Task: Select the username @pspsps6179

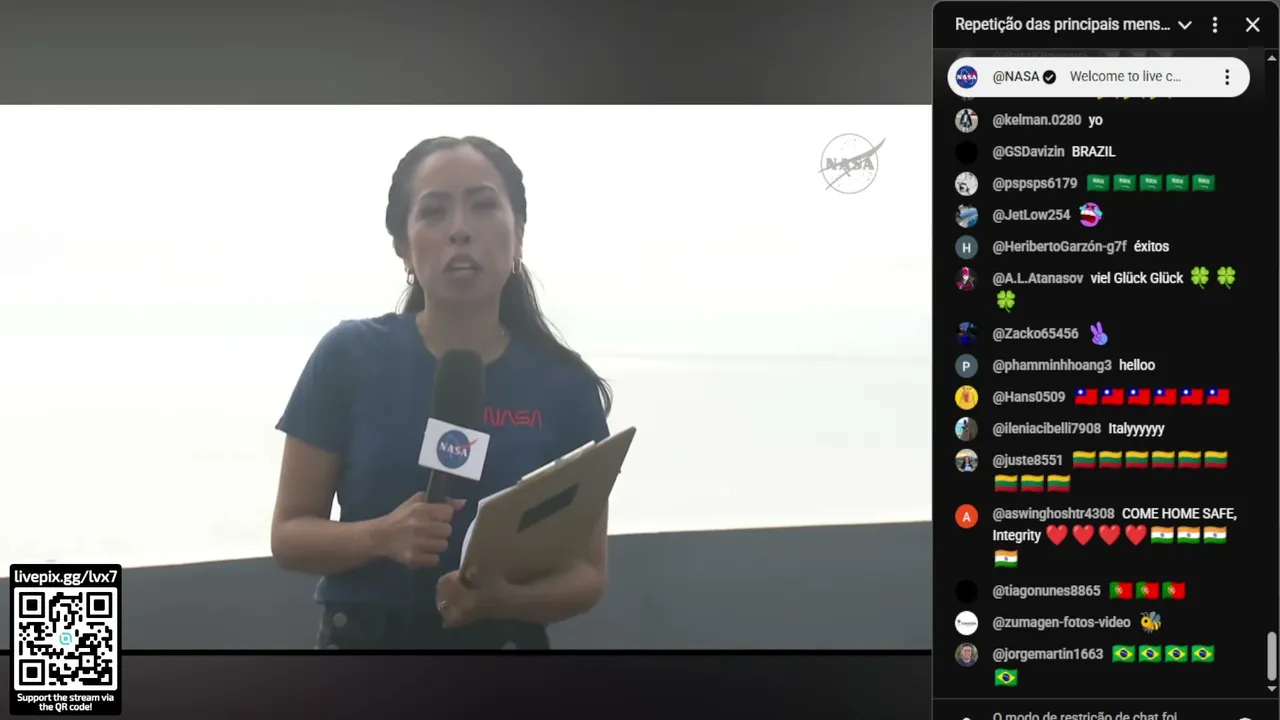Action: pyautogui.click(x=1034, y=184)
